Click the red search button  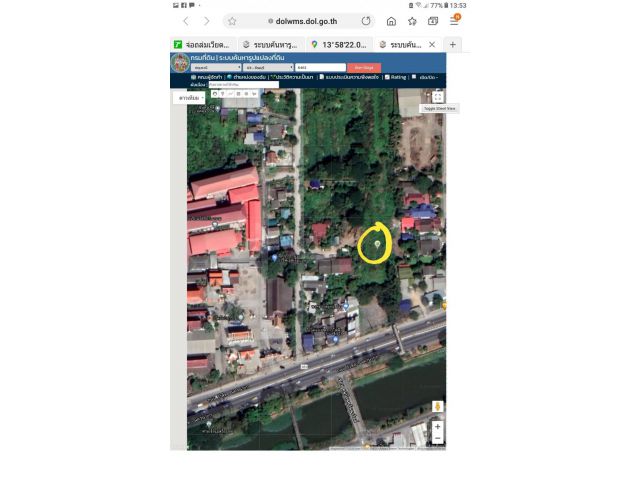click(x=364, y=67)
